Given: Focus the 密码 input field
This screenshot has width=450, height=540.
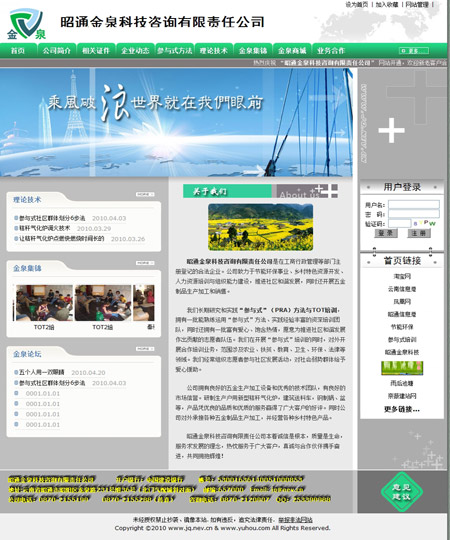Looking at the screenshot, I should tap(414, 214).
